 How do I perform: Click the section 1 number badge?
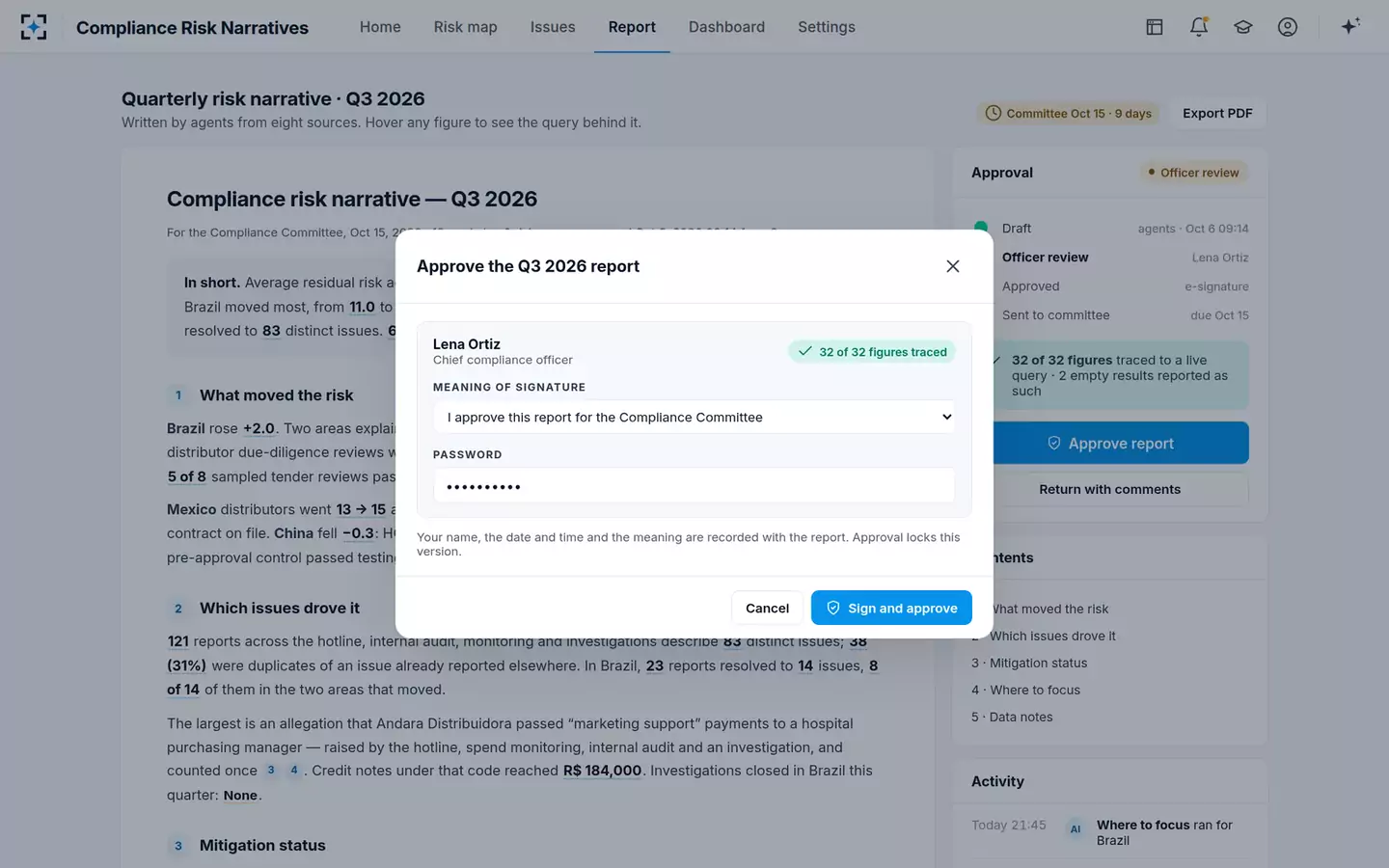(x=178, y=395)
